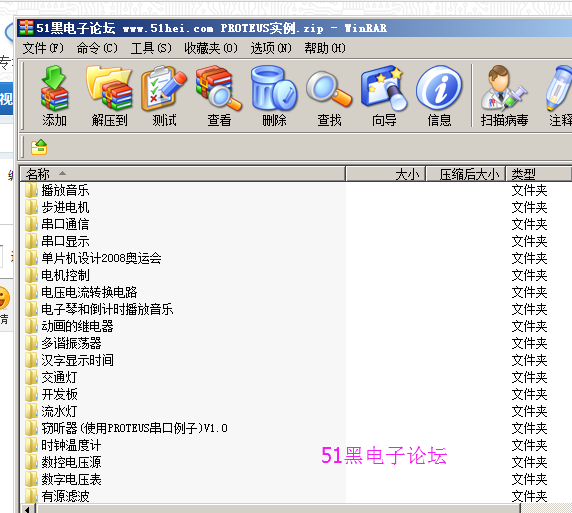Start 扫描病毒 (Virus Scan) tool
This screenshot has height=513, width=572.
tap(504, 96)
